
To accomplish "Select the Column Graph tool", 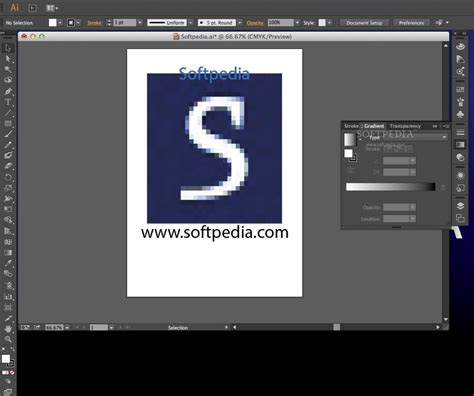I will 8,296.
